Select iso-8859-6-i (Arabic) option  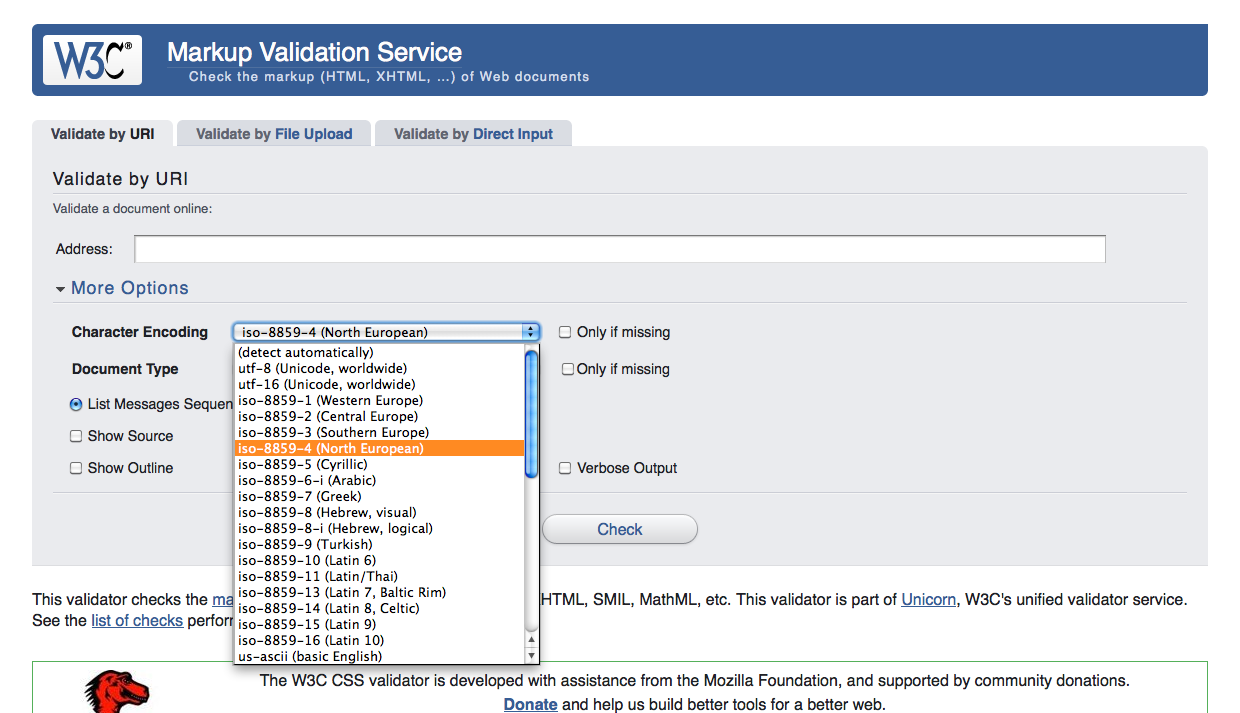coord(379,480)
